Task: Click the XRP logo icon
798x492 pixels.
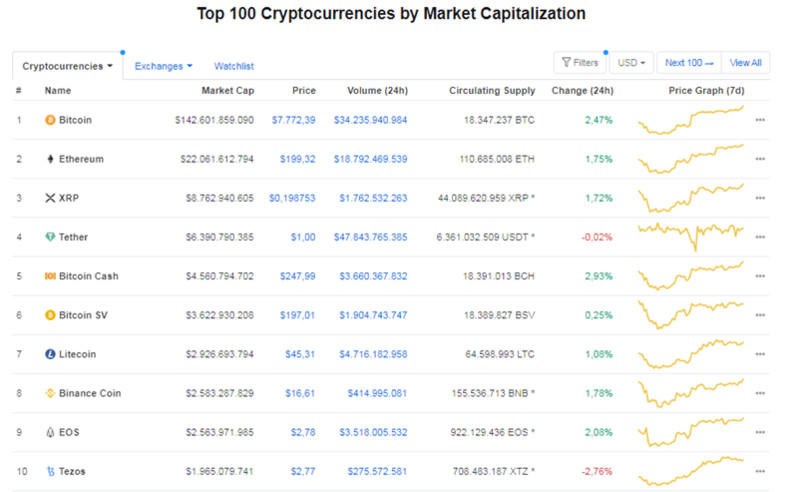Action: 50,198
